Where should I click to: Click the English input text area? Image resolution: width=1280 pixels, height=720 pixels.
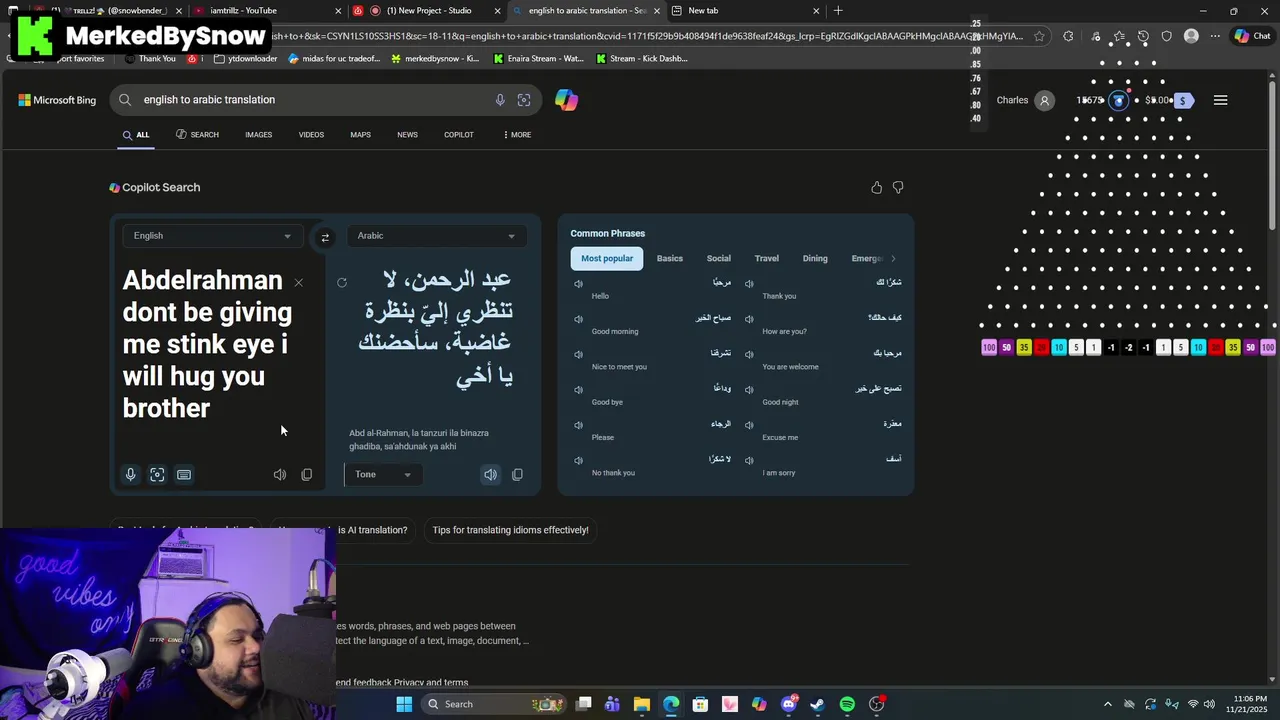(x=207, y=344)
